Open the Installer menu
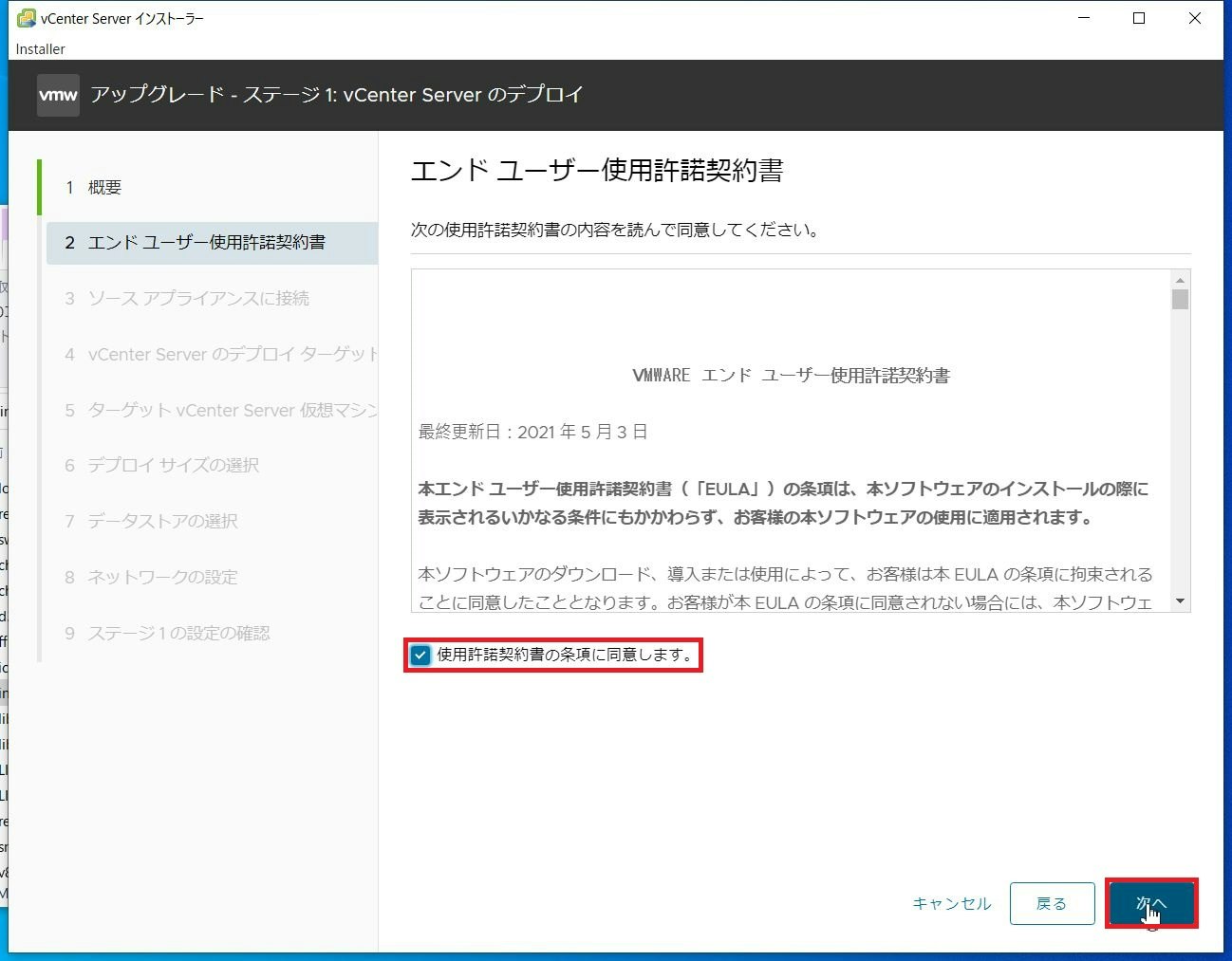Screen dimensions: 1232x961 pos(41,48)
